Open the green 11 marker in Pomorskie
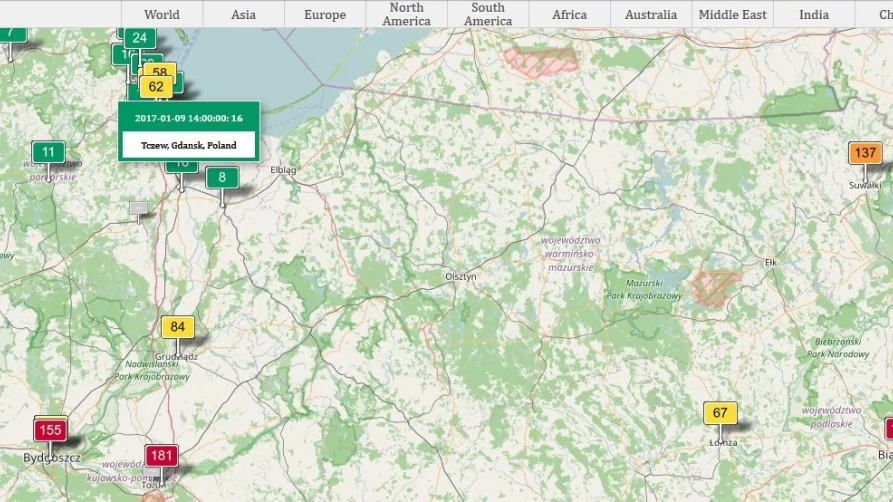 click(x=48, y=152)
